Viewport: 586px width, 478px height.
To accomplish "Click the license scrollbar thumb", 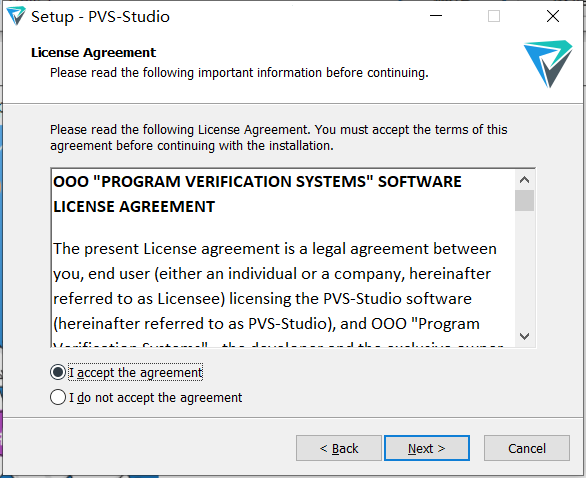I will [524, 200].
